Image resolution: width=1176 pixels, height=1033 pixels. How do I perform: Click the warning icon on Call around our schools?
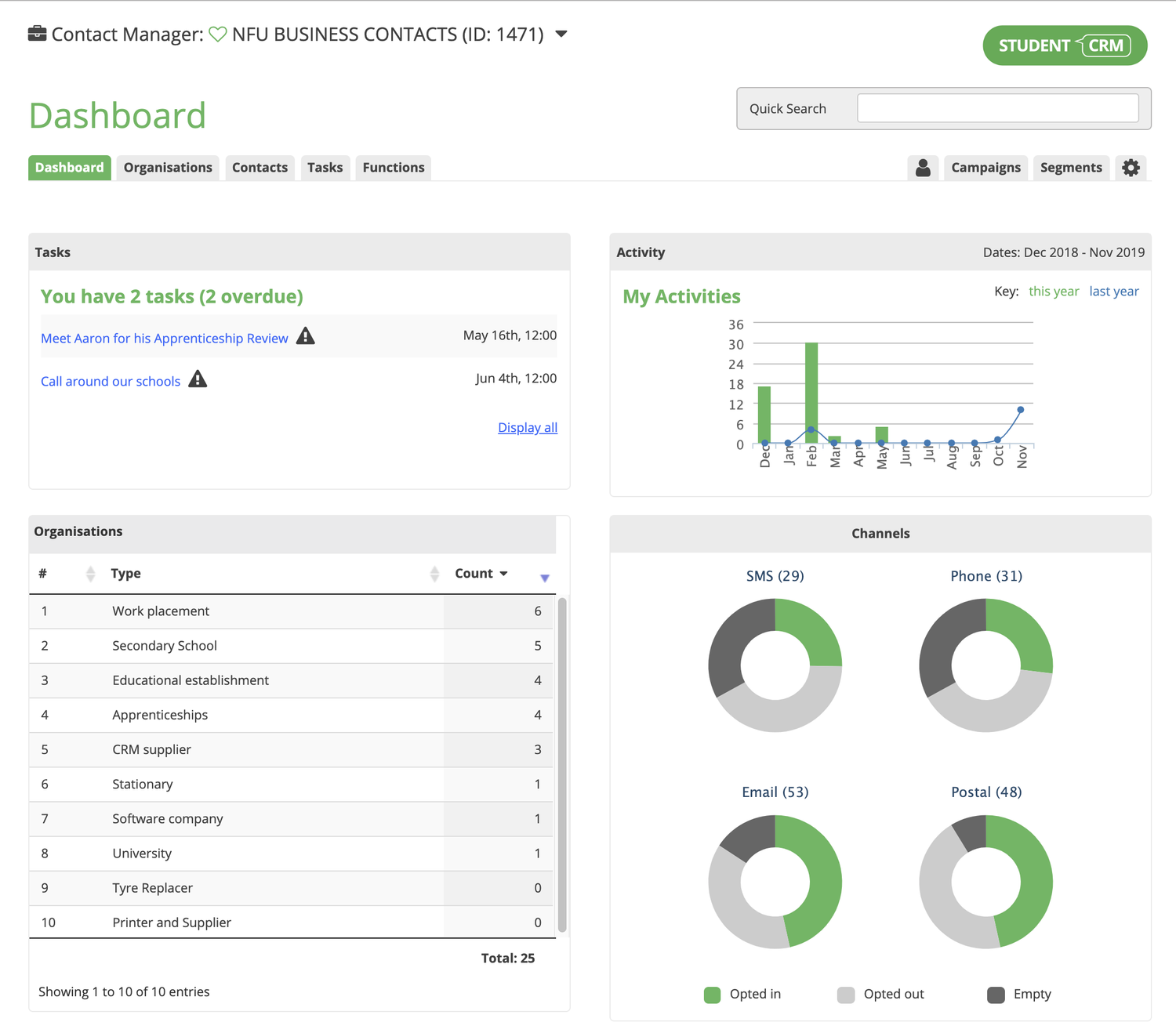(x=198, y=379)
